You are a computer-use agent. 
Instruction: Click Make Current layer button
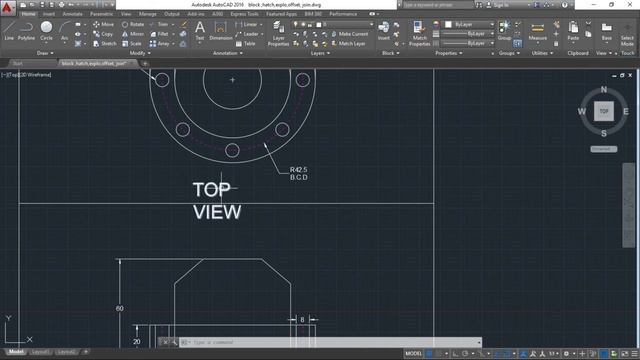(x=349, y=34)
